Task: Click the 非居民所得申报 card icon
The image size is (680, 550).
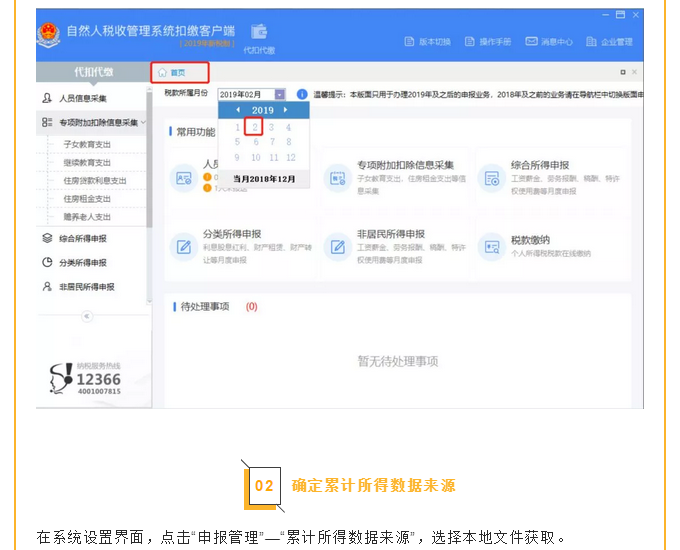Action: 337,246
